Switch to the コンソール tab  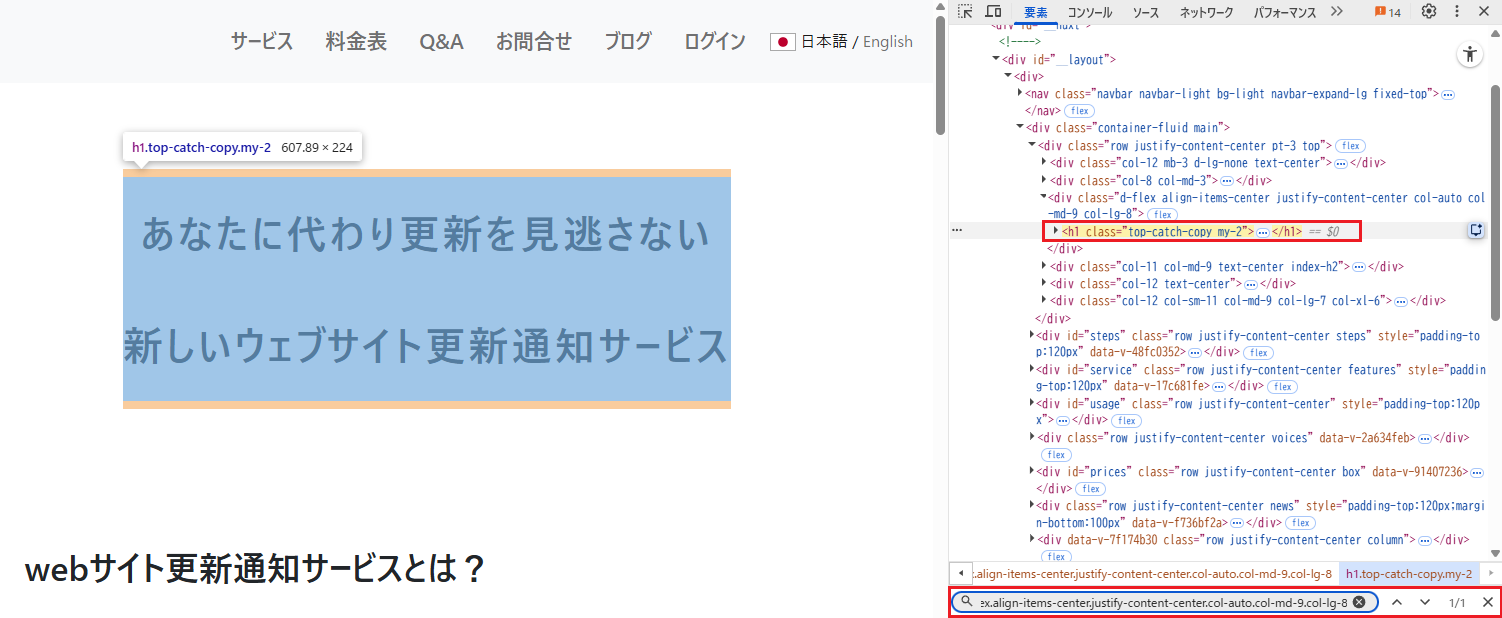pos(1089,13)
